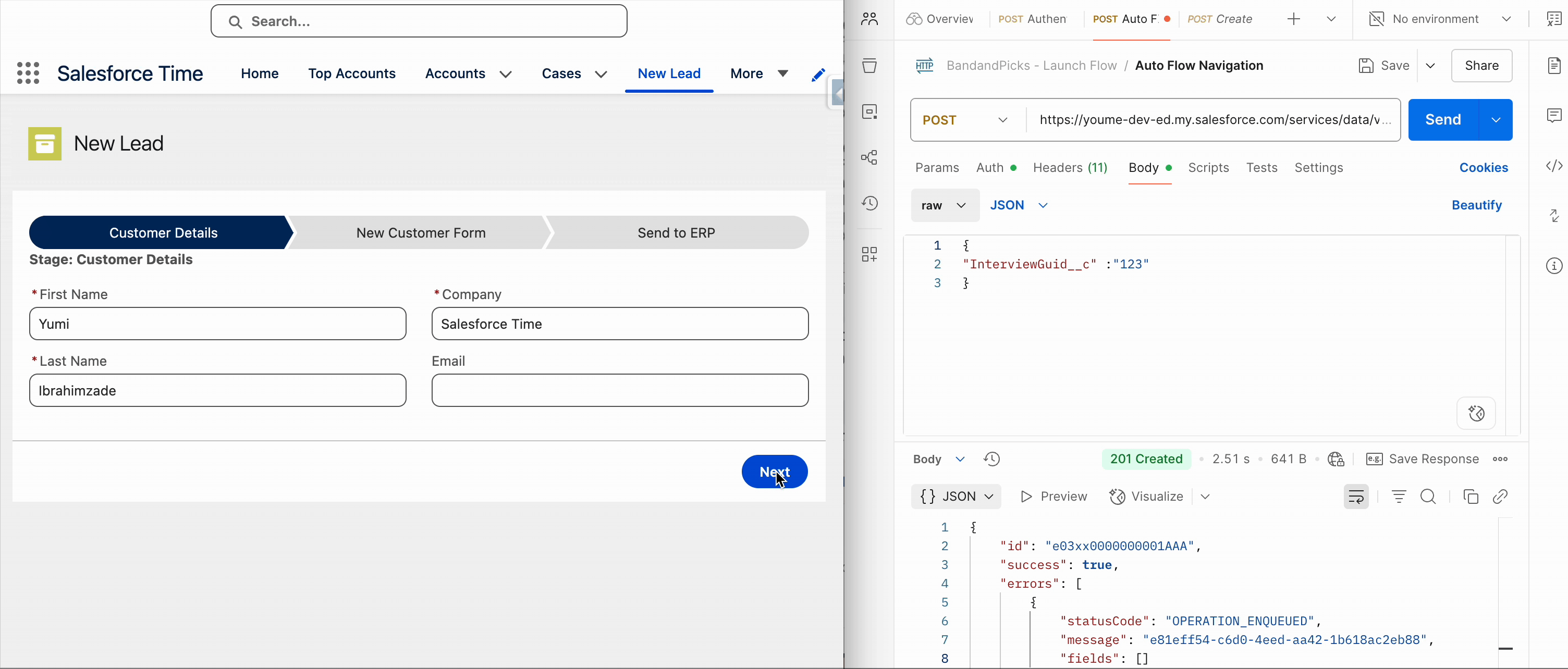Open Cookies link
Viewport: 1568px width, 669px height.
click(x=1484, y=168)
